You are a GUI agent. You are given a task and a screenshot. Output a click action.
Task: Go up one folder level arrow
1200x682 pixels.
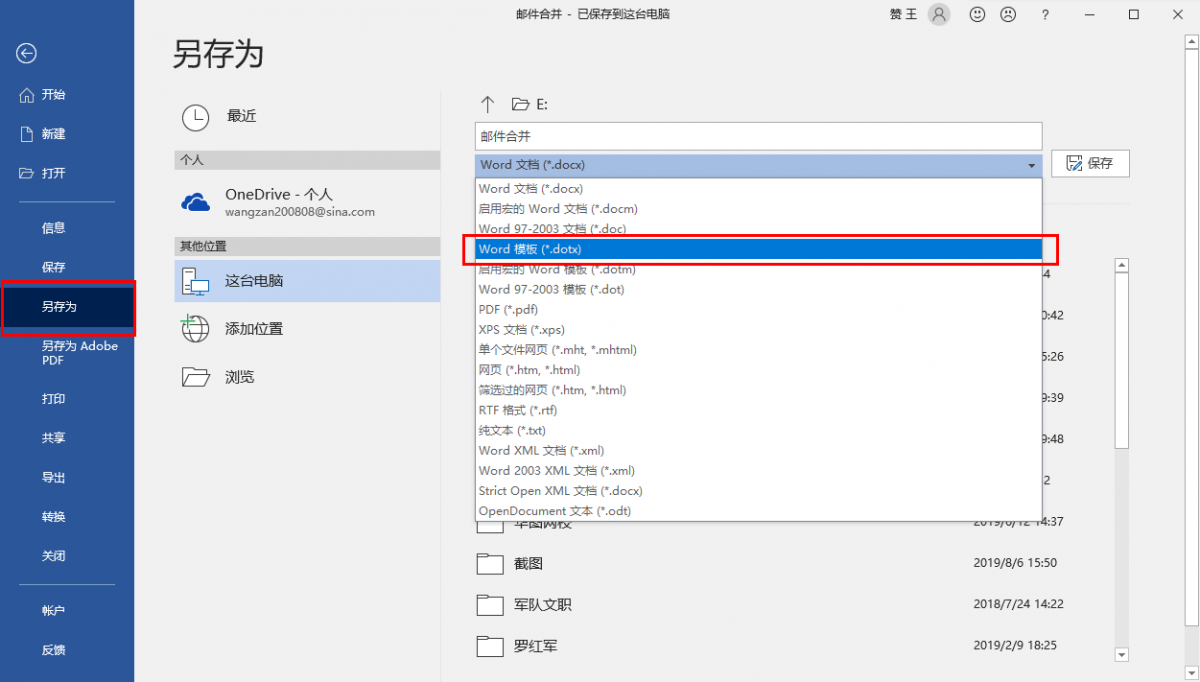[x=488, y=104]
